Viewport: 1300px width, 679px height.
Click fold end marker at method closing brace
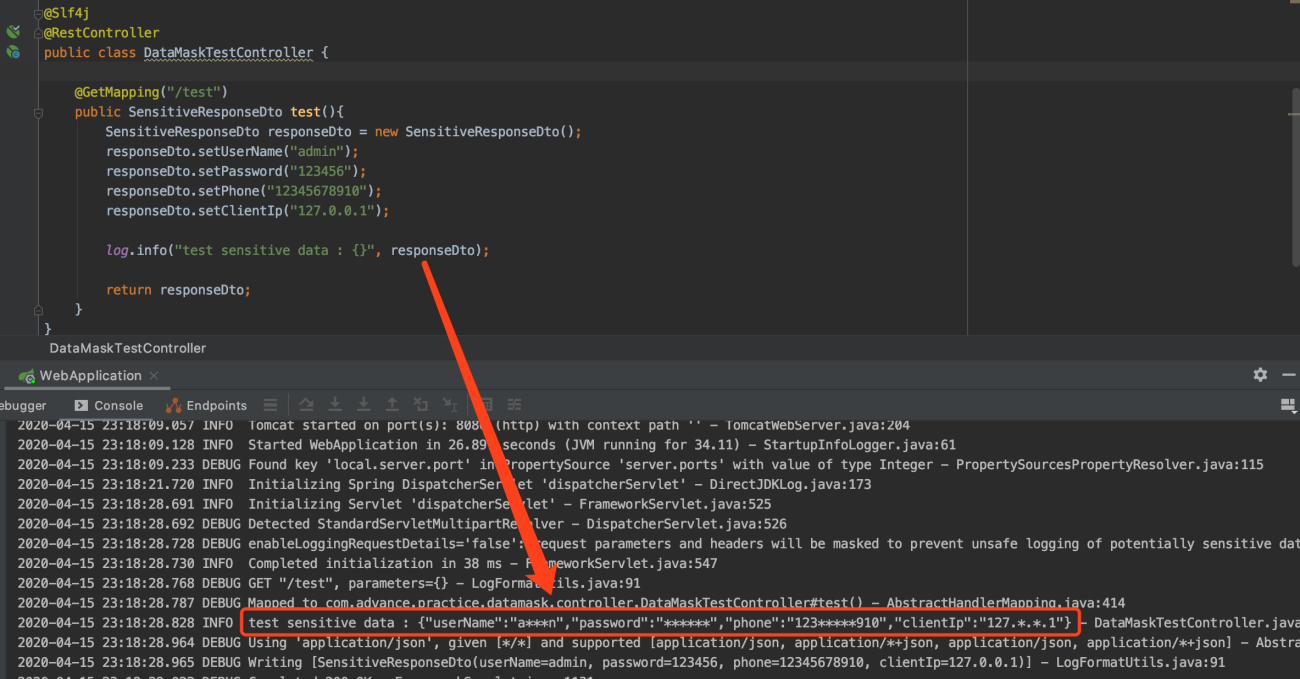[38, 309]
